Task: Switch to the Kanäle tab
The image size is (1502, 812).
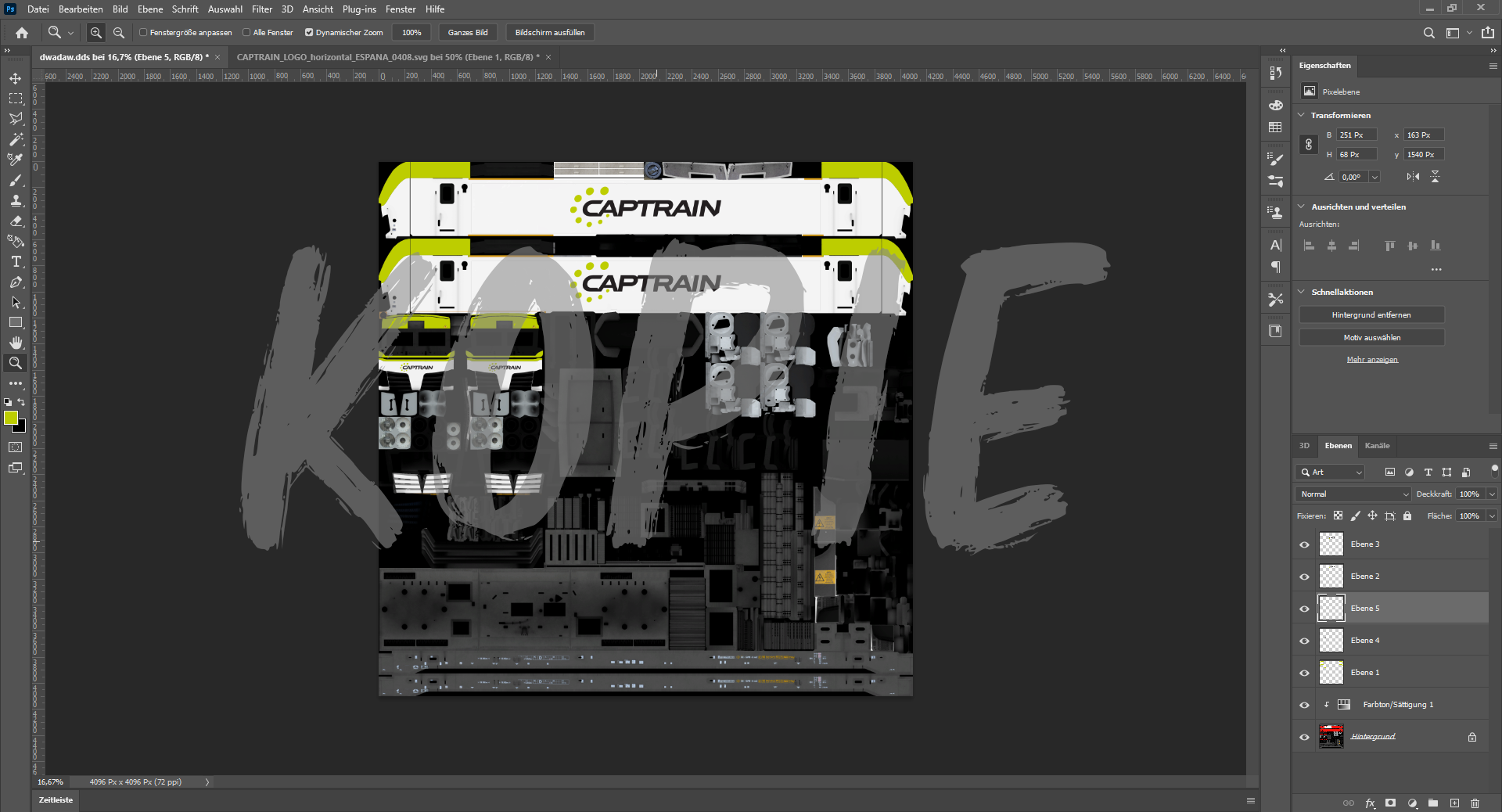Action: (x=1377, y=446)
